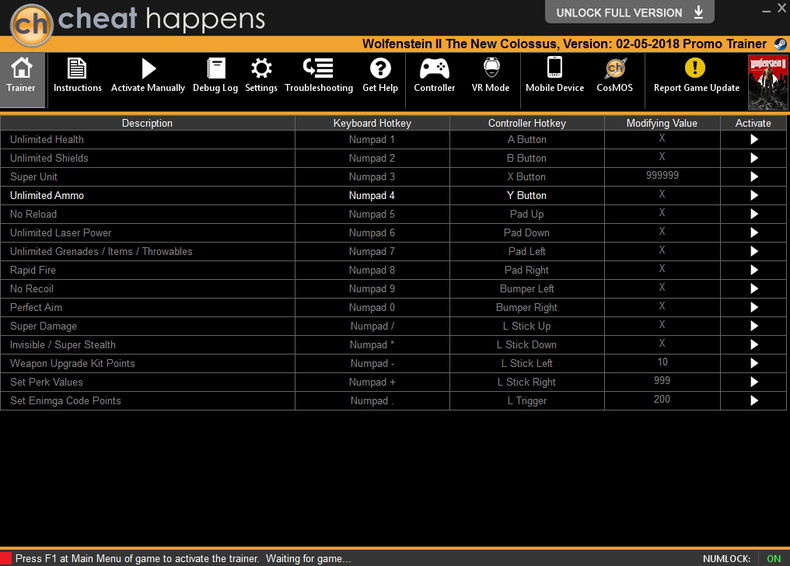
Task: Activate Set Enimga Code Points cheat
Action: pyautogui.click(x=754, y=401)
